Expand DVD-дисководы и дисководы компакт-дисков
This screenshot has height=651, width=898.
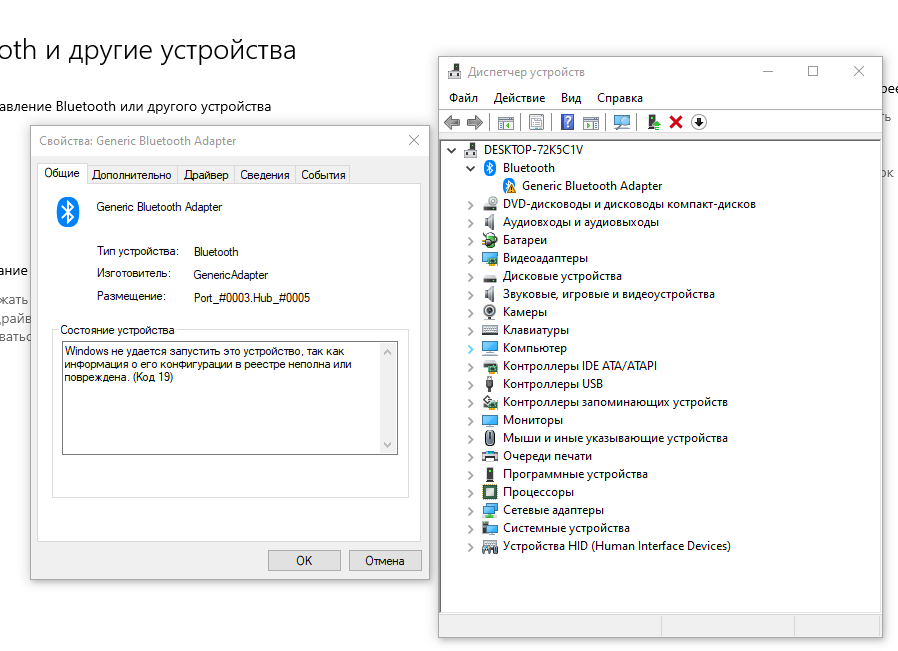pyautogui.click(x=470, y=205)
